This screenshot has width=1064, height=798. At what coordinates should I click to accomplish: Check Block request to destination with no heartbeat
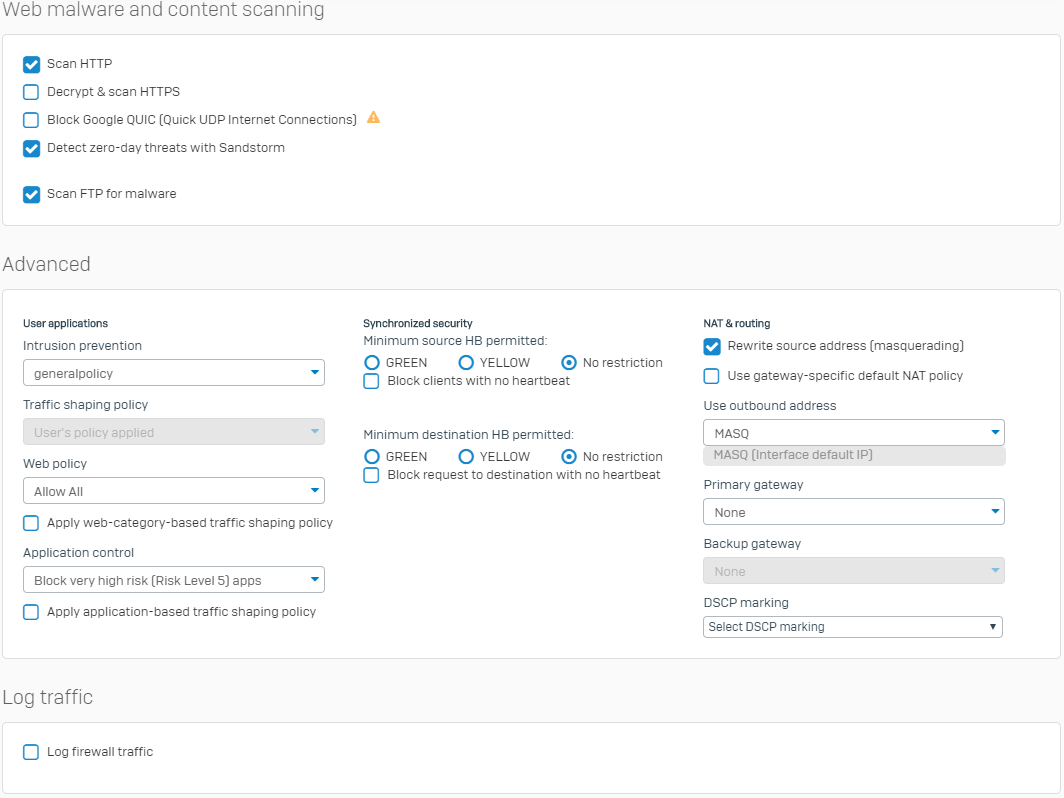point(371,475)
